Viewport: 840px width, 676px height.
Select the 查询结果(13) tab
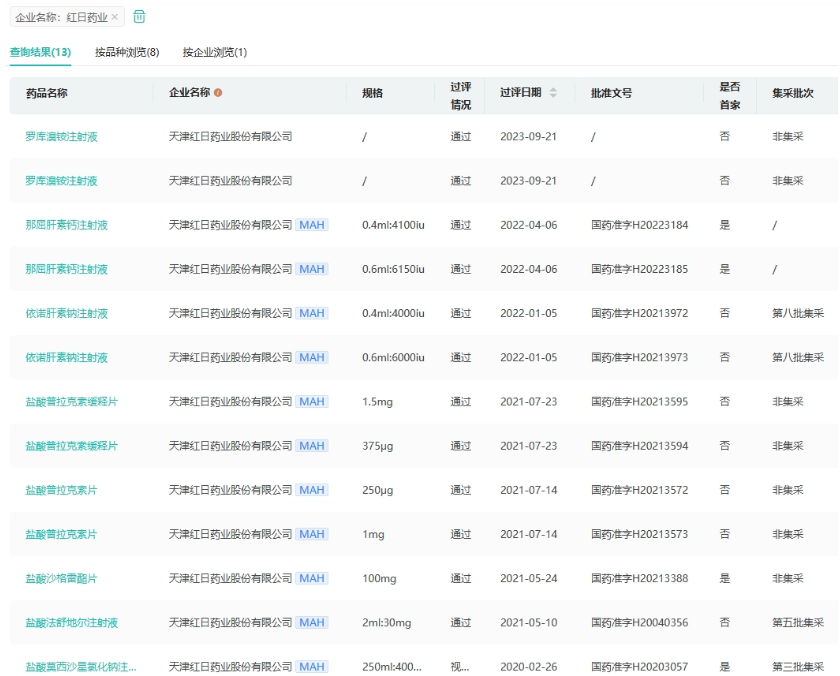[x=40, y=52]
